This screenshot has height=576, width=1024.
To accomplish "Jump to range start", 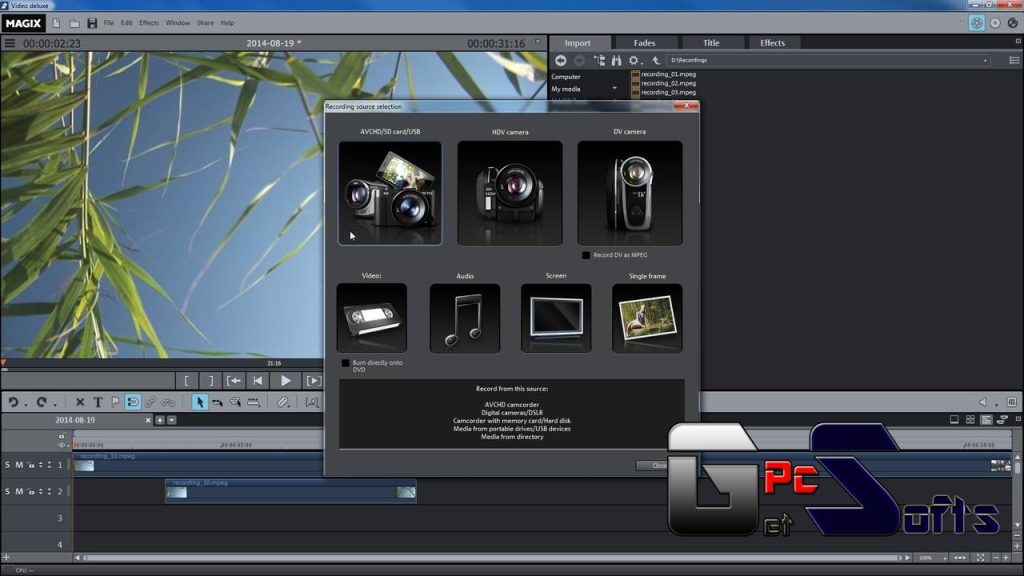I will [234, 381].
